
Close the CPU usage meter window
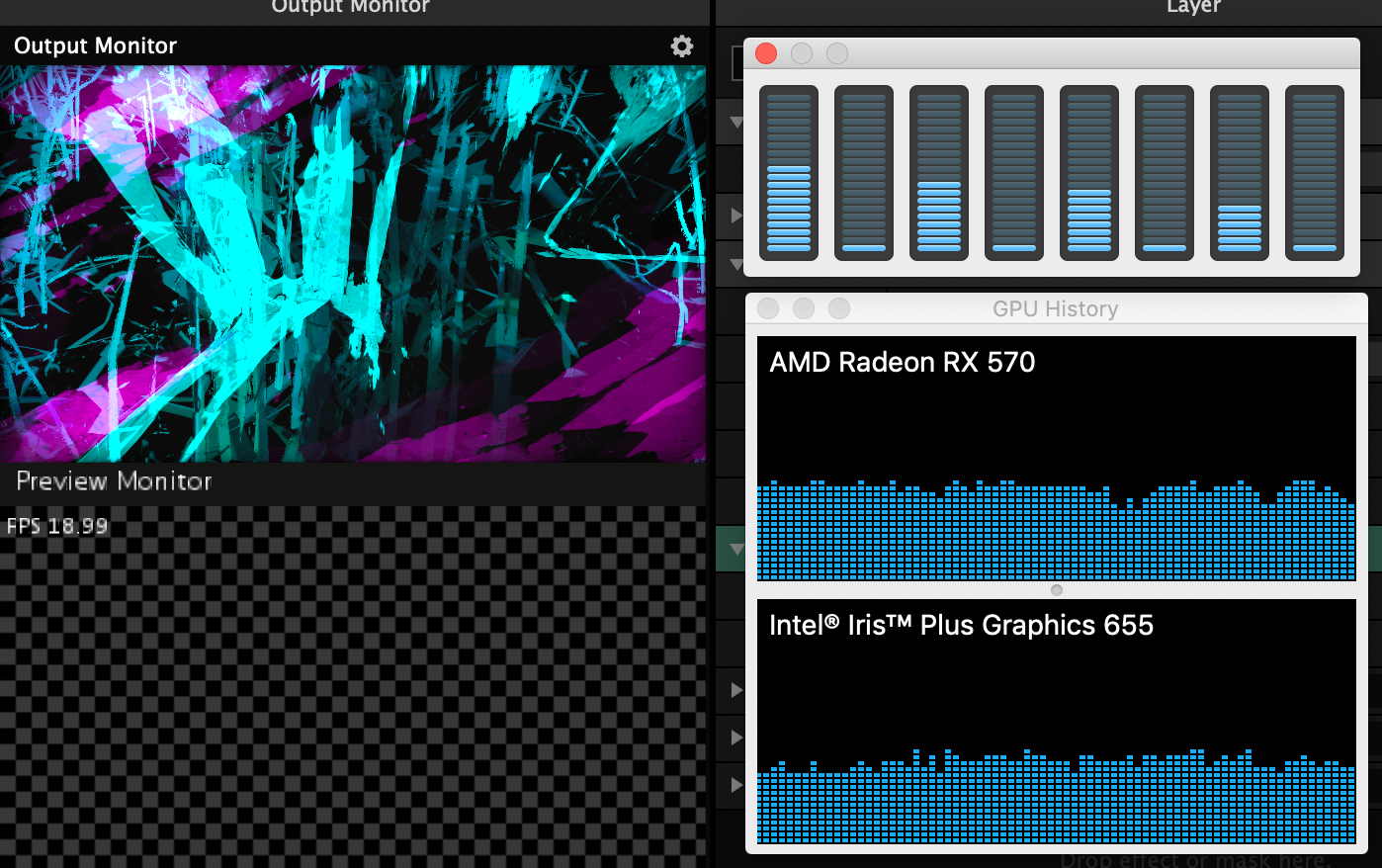coord(766,53)
